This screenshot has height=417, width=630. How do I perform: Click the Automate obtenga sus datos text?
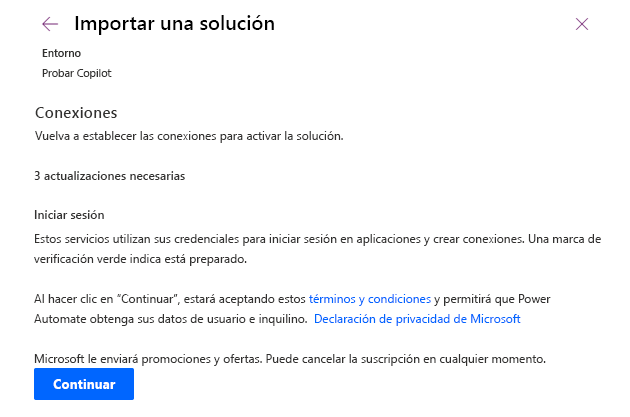click(x=170, y=319)
